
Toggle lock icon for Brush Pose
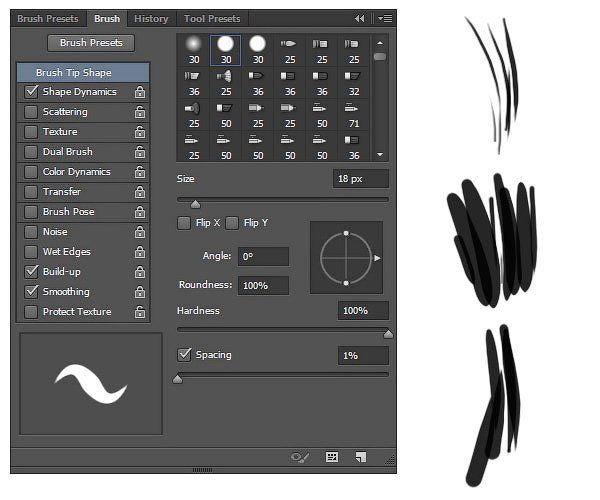pyautogui.click(x=140, y=212)
